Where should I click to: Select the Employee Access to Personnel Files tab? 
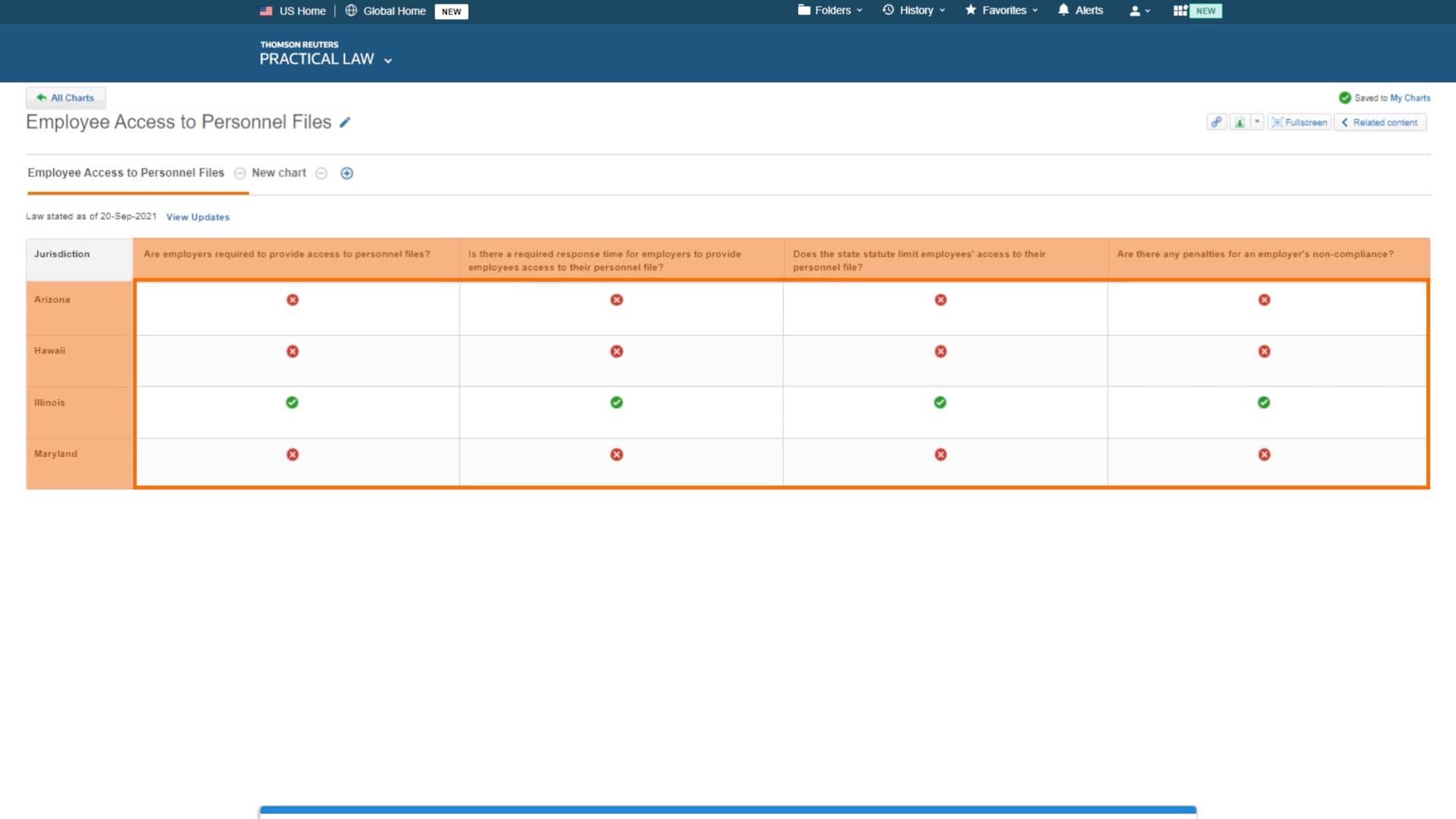coord(126,173)
